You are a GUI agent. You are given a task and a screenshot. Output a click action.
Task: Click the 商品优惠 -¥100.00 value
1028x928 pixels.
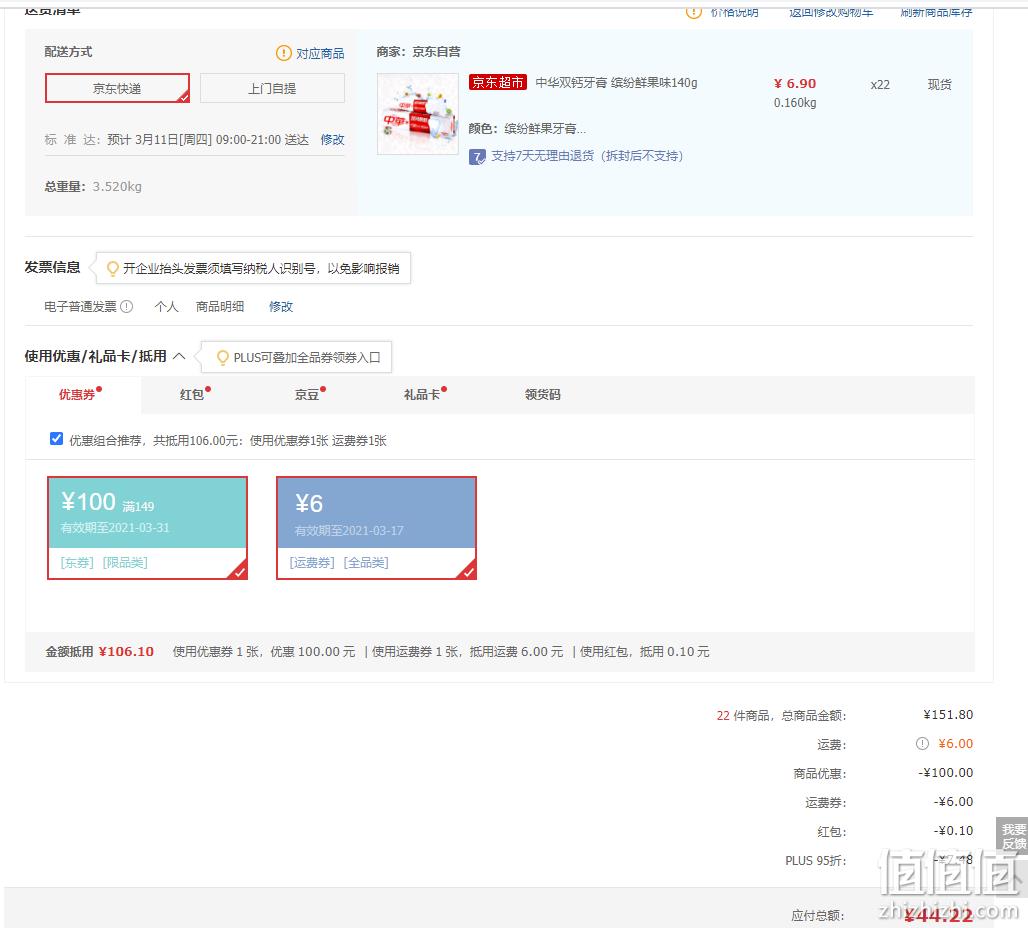(945, 773)
